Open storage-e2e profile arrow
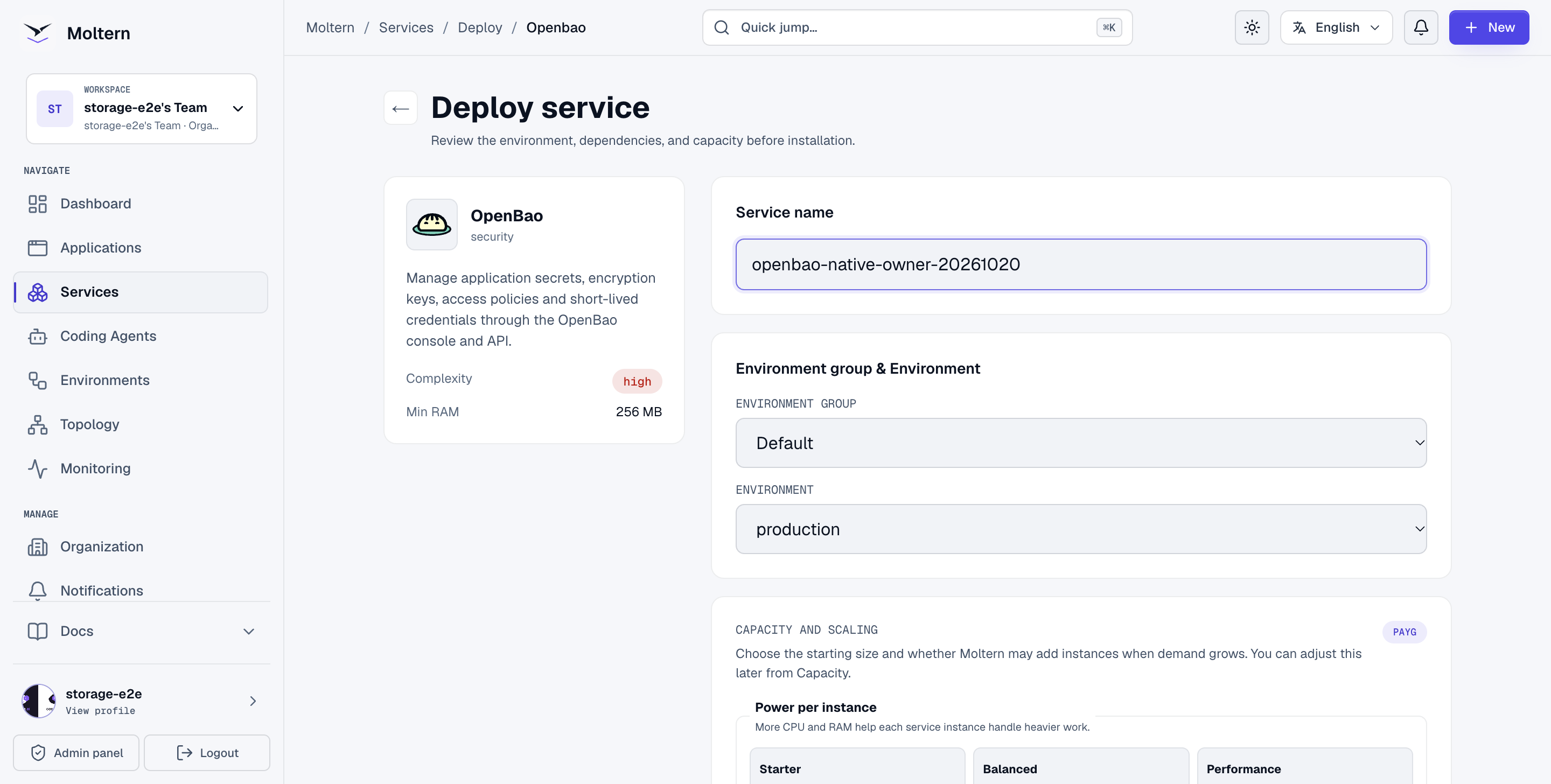1551x784 pixels. (x=253, y=701)
